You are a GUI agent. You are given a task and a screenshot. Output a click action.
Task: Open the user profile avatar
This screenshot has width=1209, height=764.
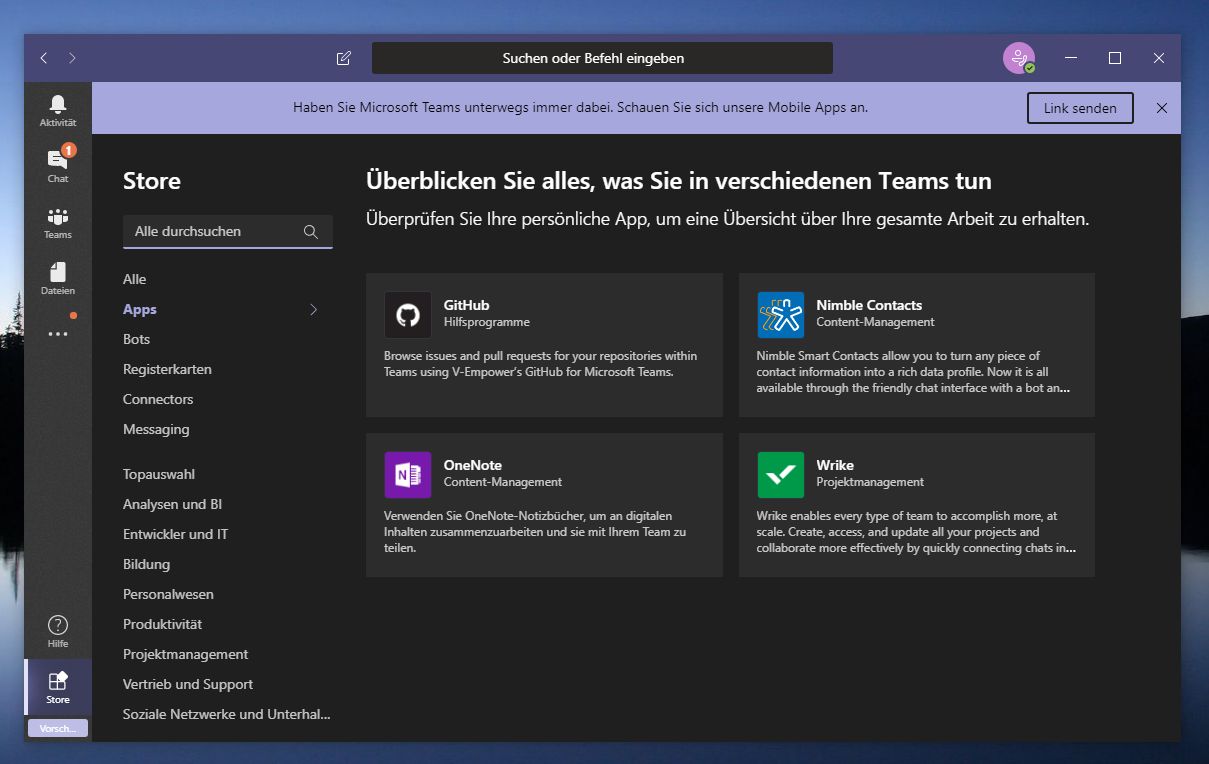(x=1019, y=58)
